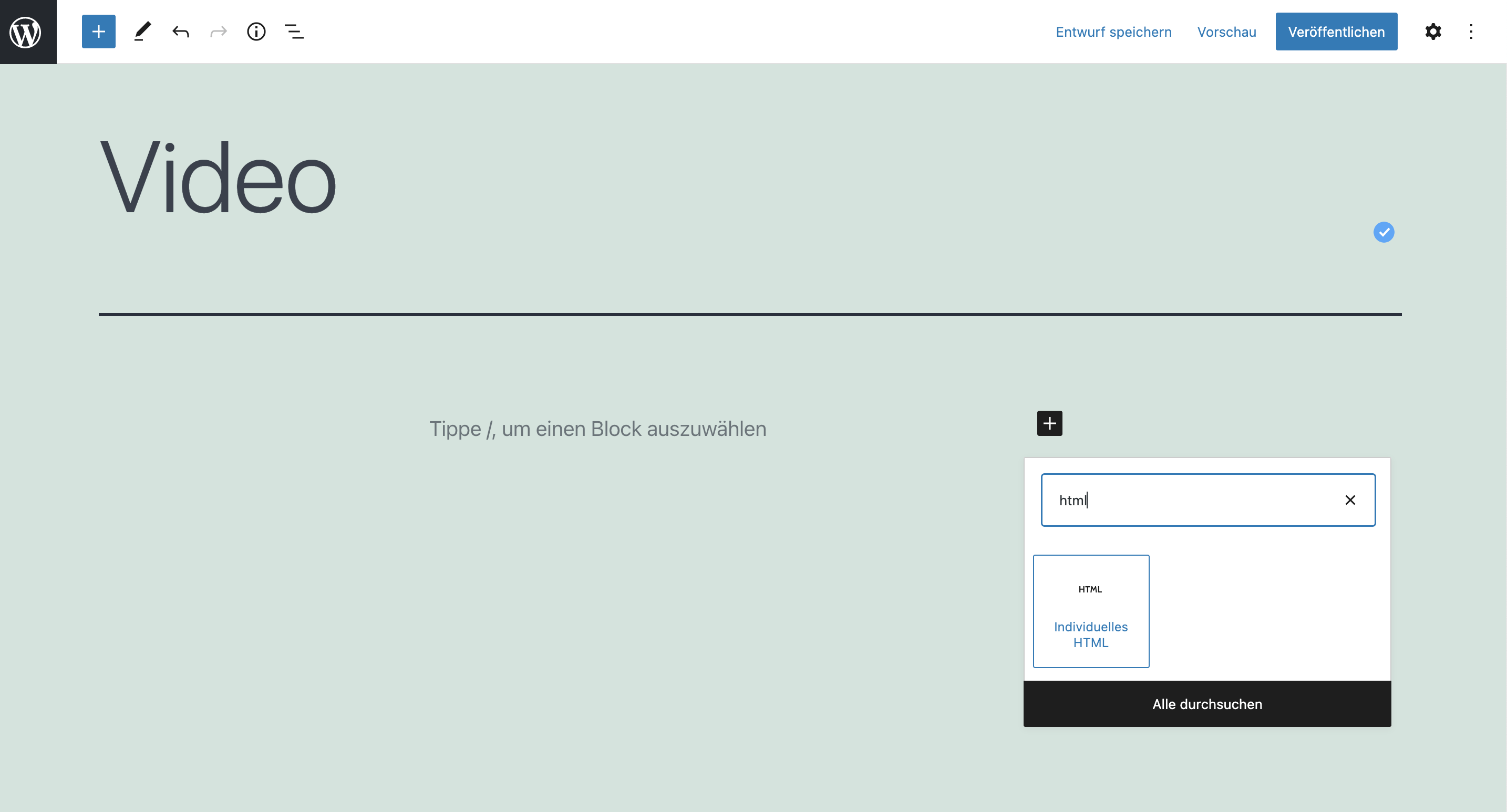Toggle the blue block inserter plus button

(98, 32)
